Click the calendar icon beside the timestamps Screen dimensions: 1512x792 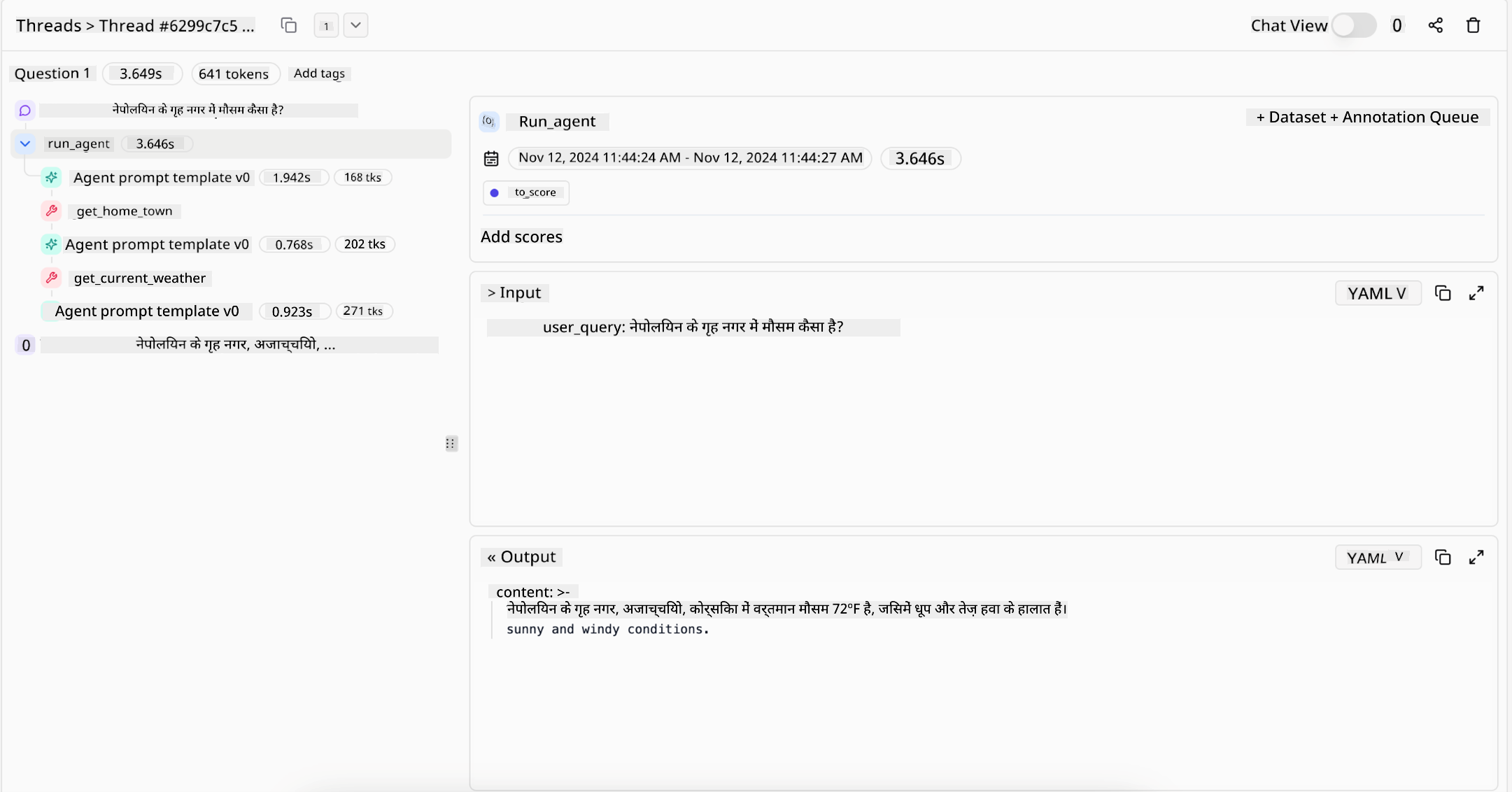pyautogui.click(x=491, y=159)
